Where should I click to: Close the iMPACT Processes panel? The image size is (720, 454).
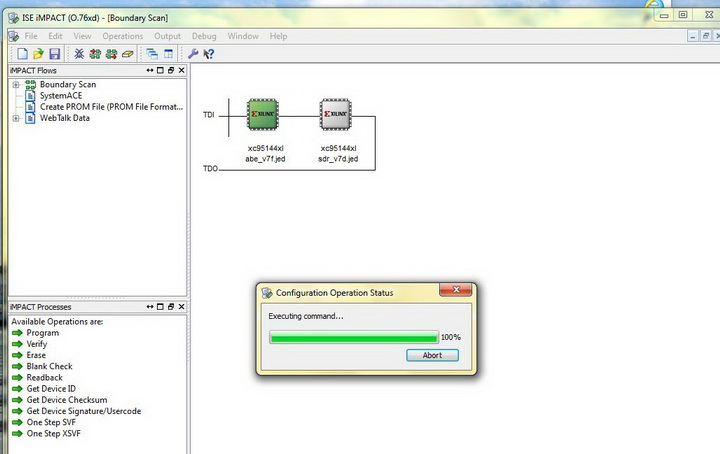coord(182,306)
